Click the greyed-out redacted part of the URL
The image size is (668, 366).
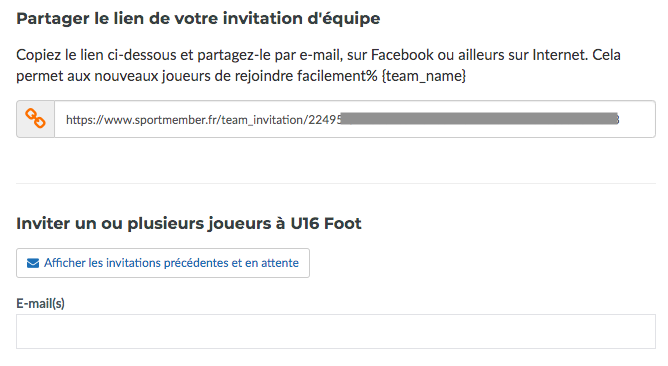point(479,119)
